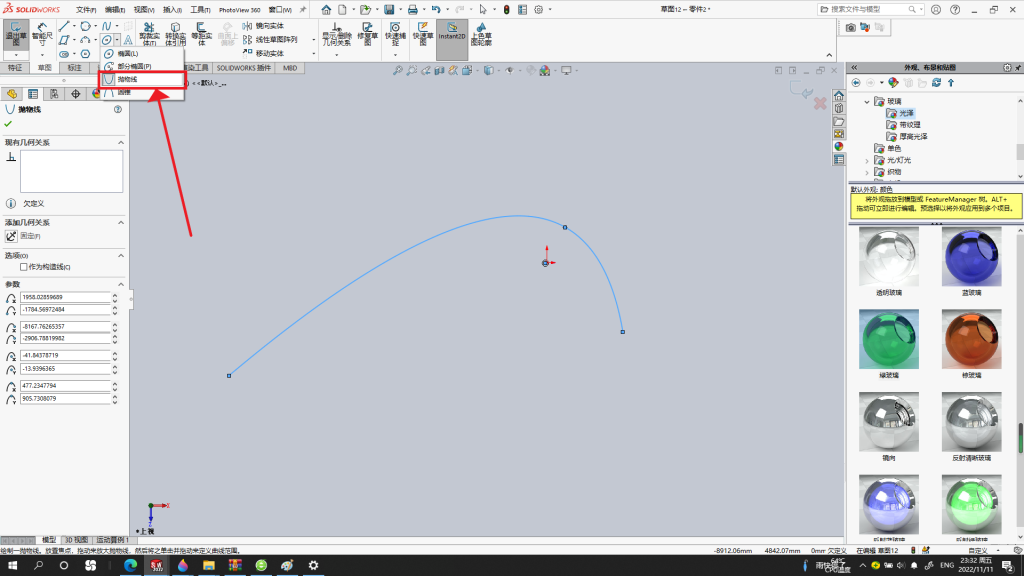Open the Windows Start menu
This screenshot has width=1024, height=576.
[12, 565]
